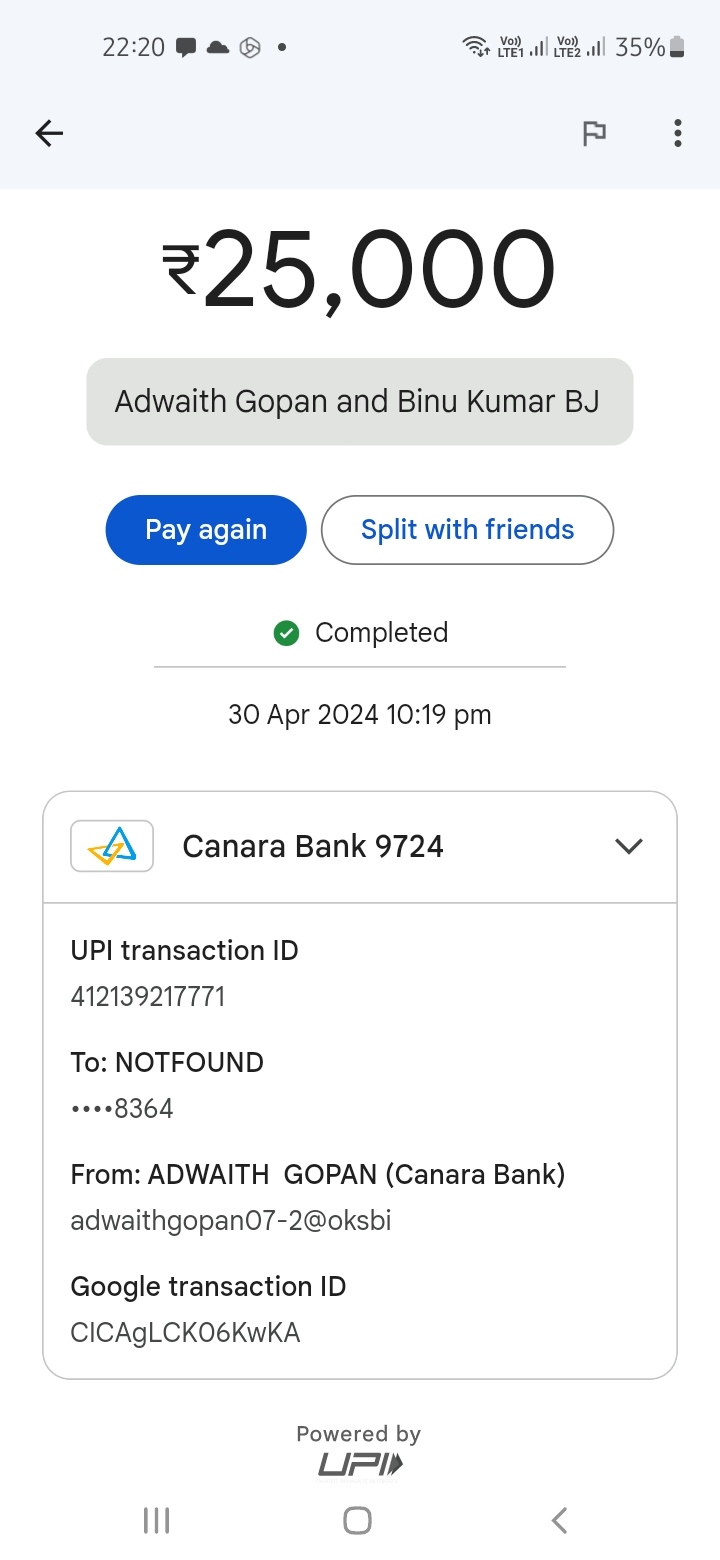The image size is (720, 1560).
Task: Tap the green Completed checkmark icon
Action: 287,633
